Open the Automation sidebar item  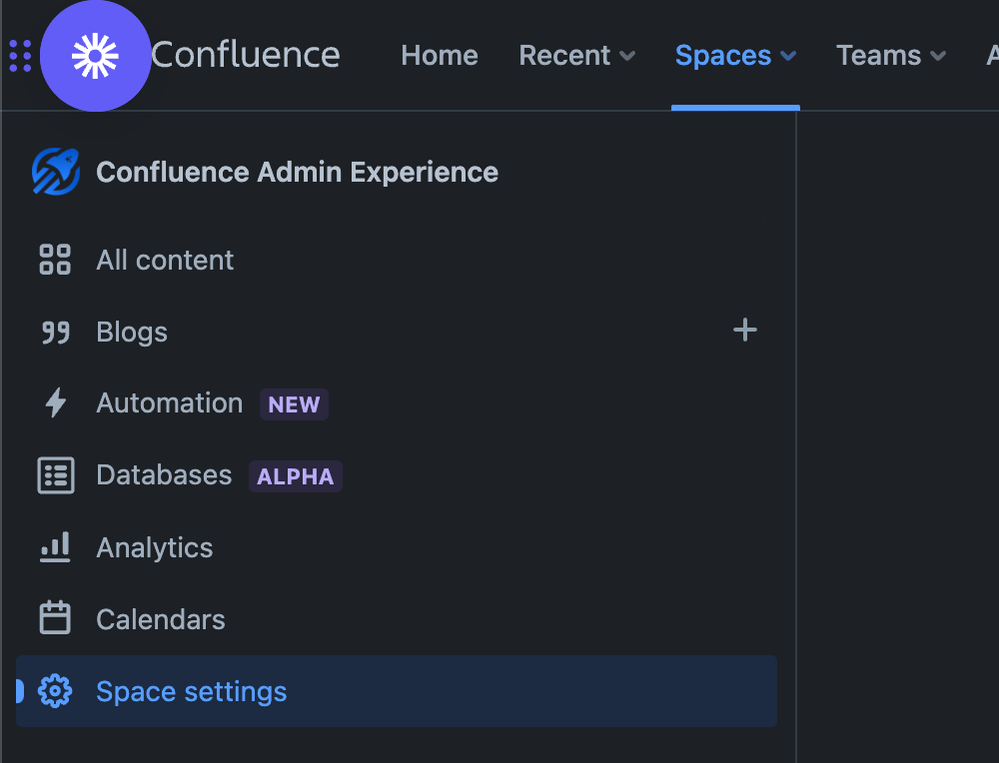(x=170, y=403)
